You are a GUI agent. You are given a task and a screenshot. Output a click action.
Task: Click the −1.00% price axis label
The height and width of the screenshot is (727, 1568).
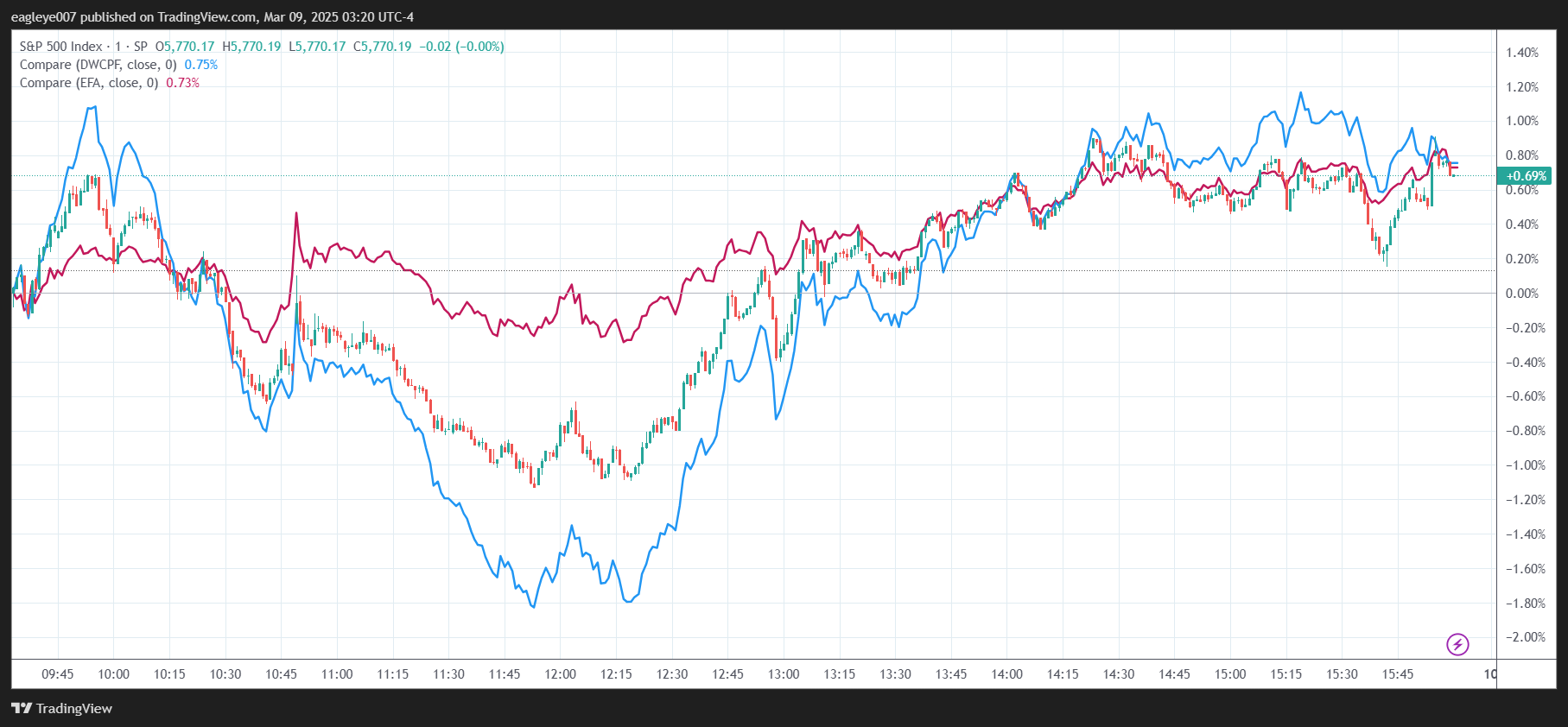coord(1525,465)
